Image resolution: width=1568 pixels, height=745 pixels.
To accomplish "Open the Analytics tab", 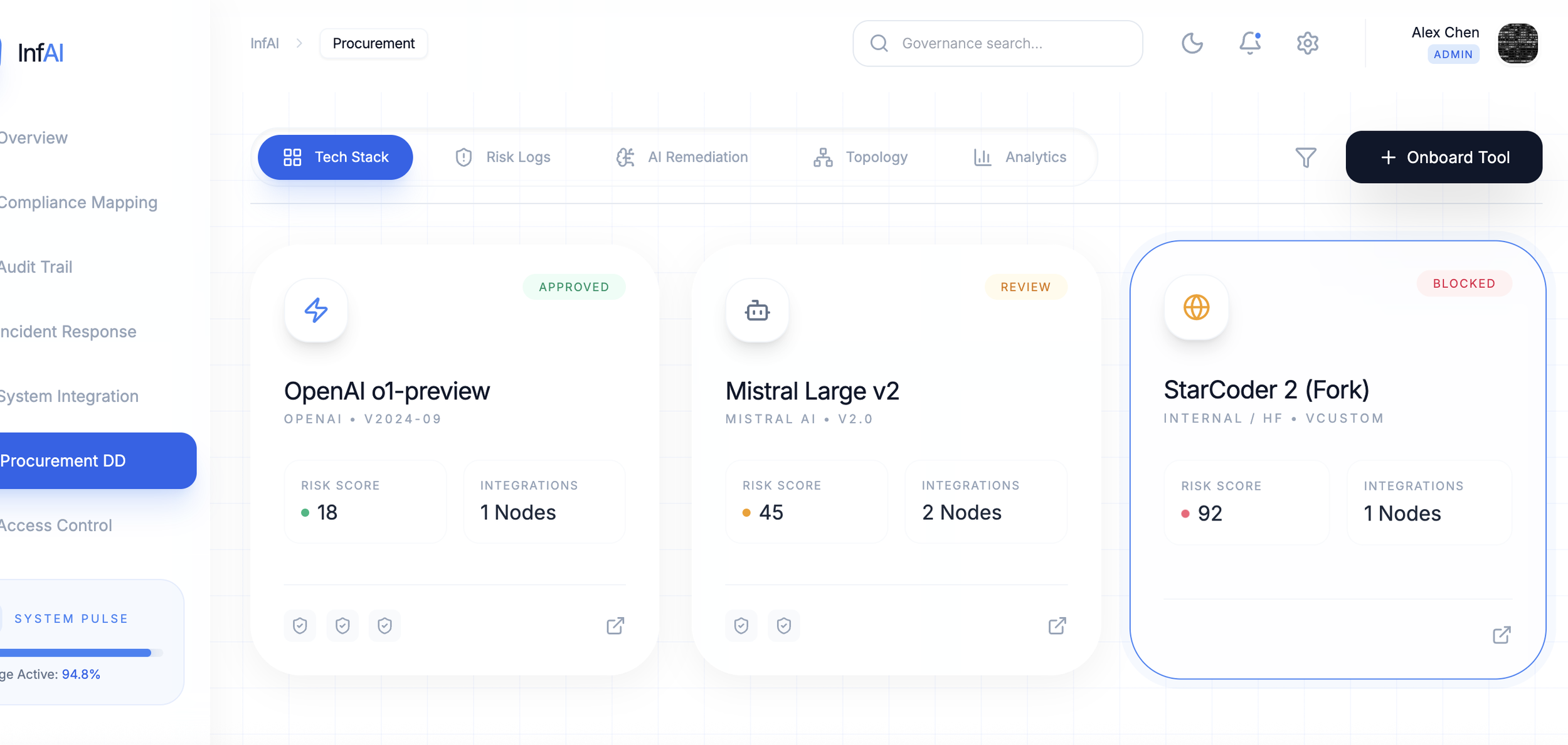I will pyautogui.click(x=1020, y=157).
